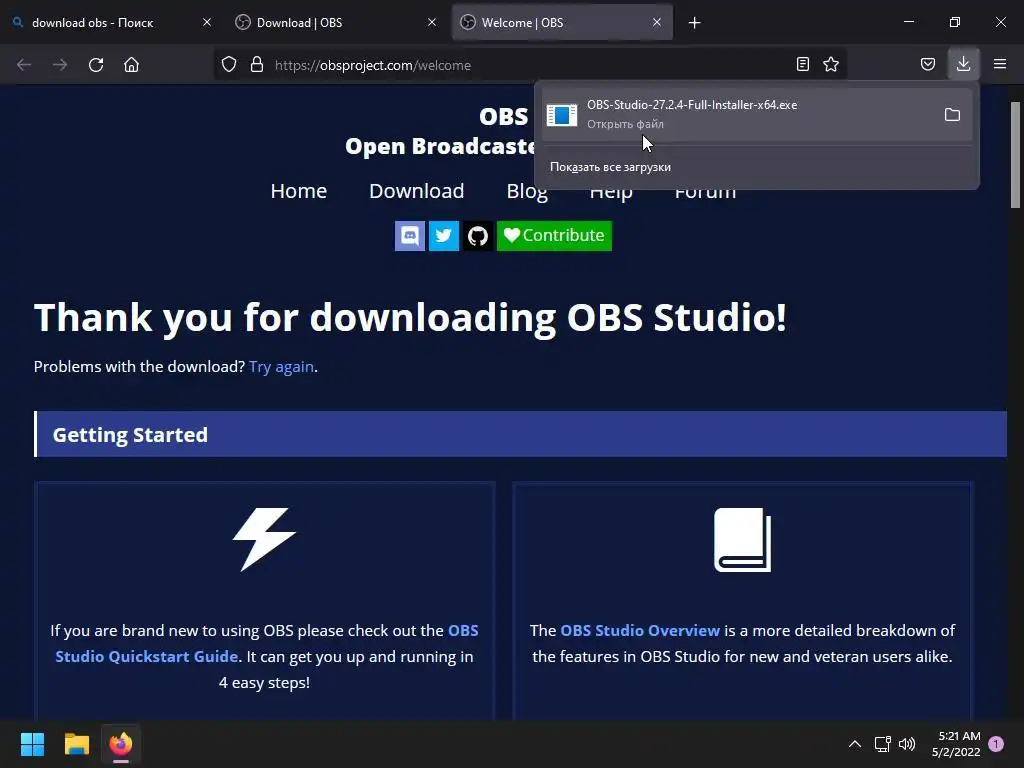Toggle the downloads toolbar button
The width and height of the screenshot is (1024, 768).
pos(963,64)
